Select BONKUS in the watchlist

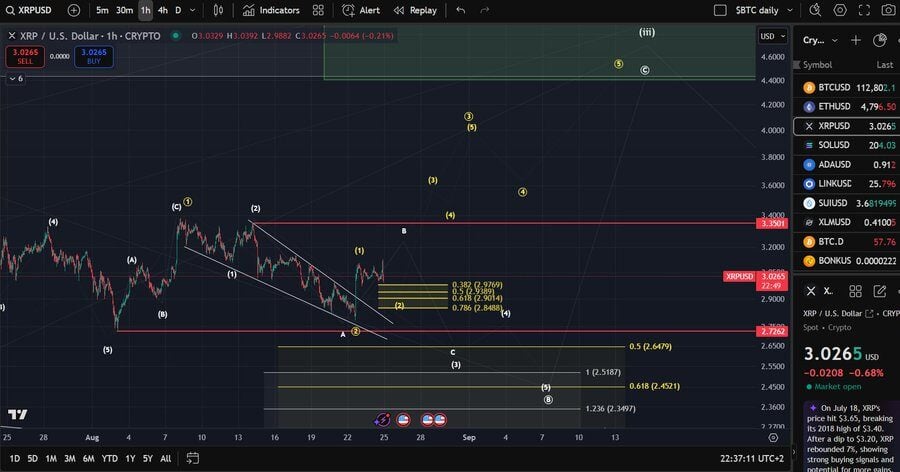tap(847, 261)
